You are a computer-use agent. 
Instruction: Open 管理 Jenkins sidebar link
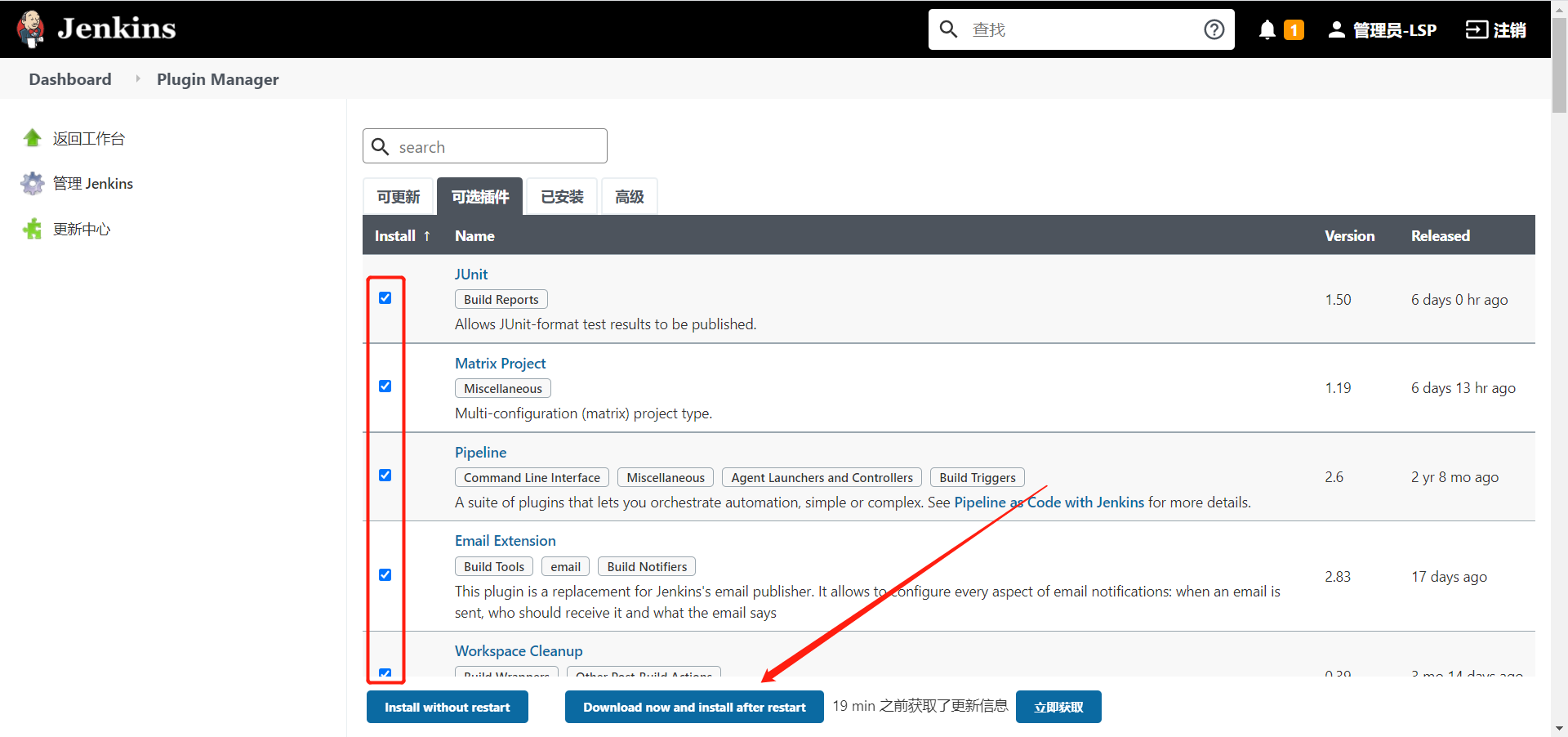pyautogui.click(x=92, y=184)
